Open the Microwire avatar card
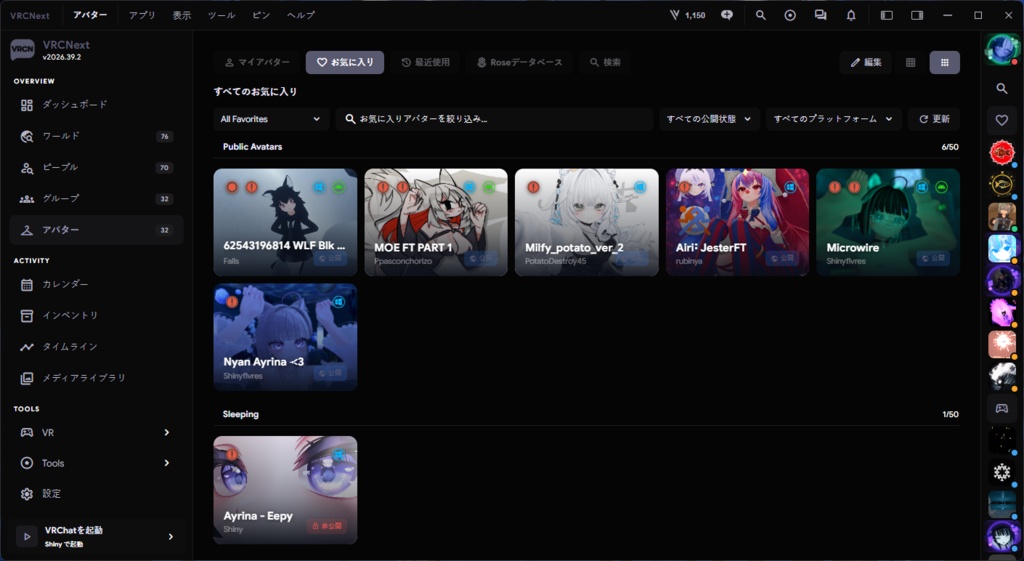Viewport: 1024px width, 561px height. click(888, 222)
